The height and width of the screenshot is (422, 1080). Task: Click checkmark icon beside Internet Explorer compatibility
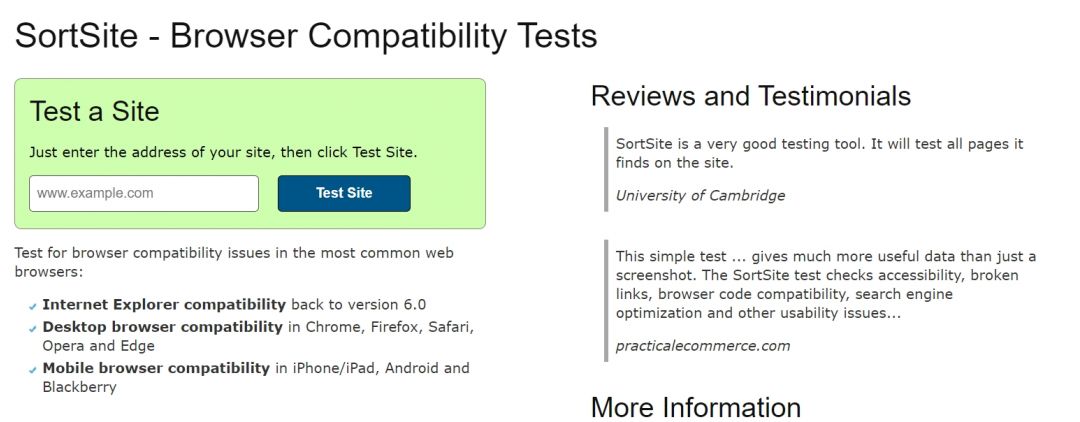click(x=34, y=306)
